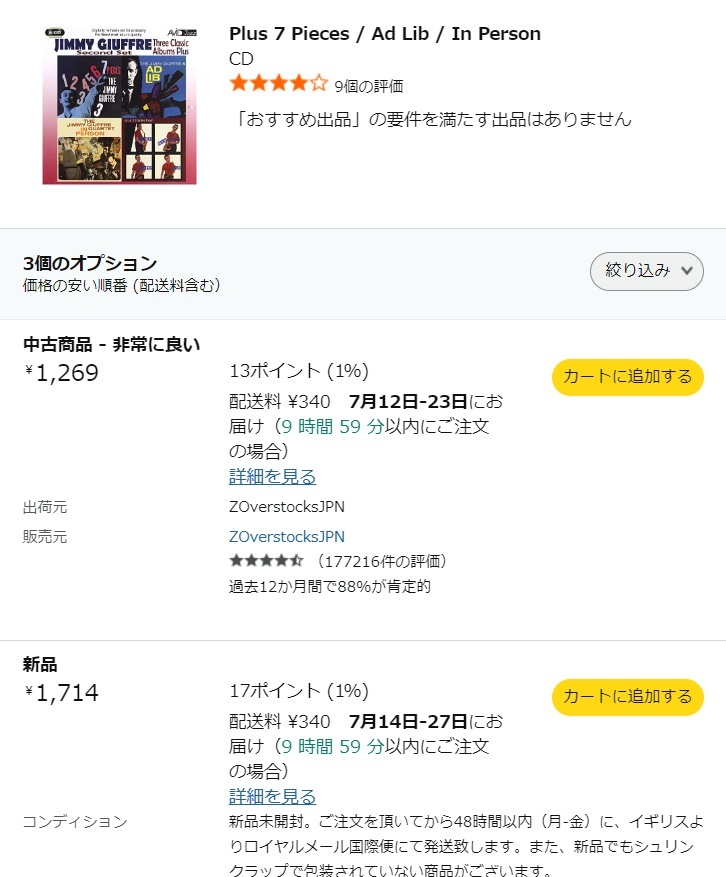Click the 新品 condition heading
This screenshot has height=877, width=726.
[x=40, y=665]
